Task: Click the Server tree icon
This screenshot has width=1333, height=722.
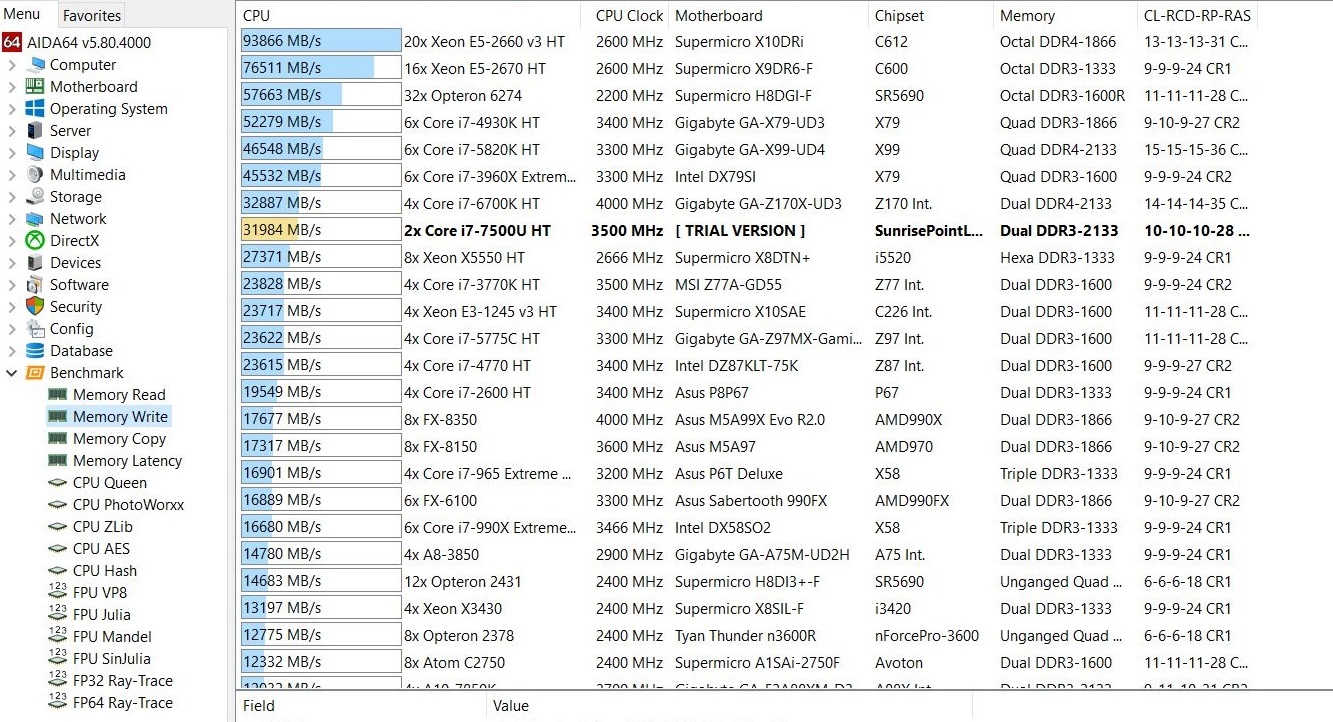Action: pos(35,131)
